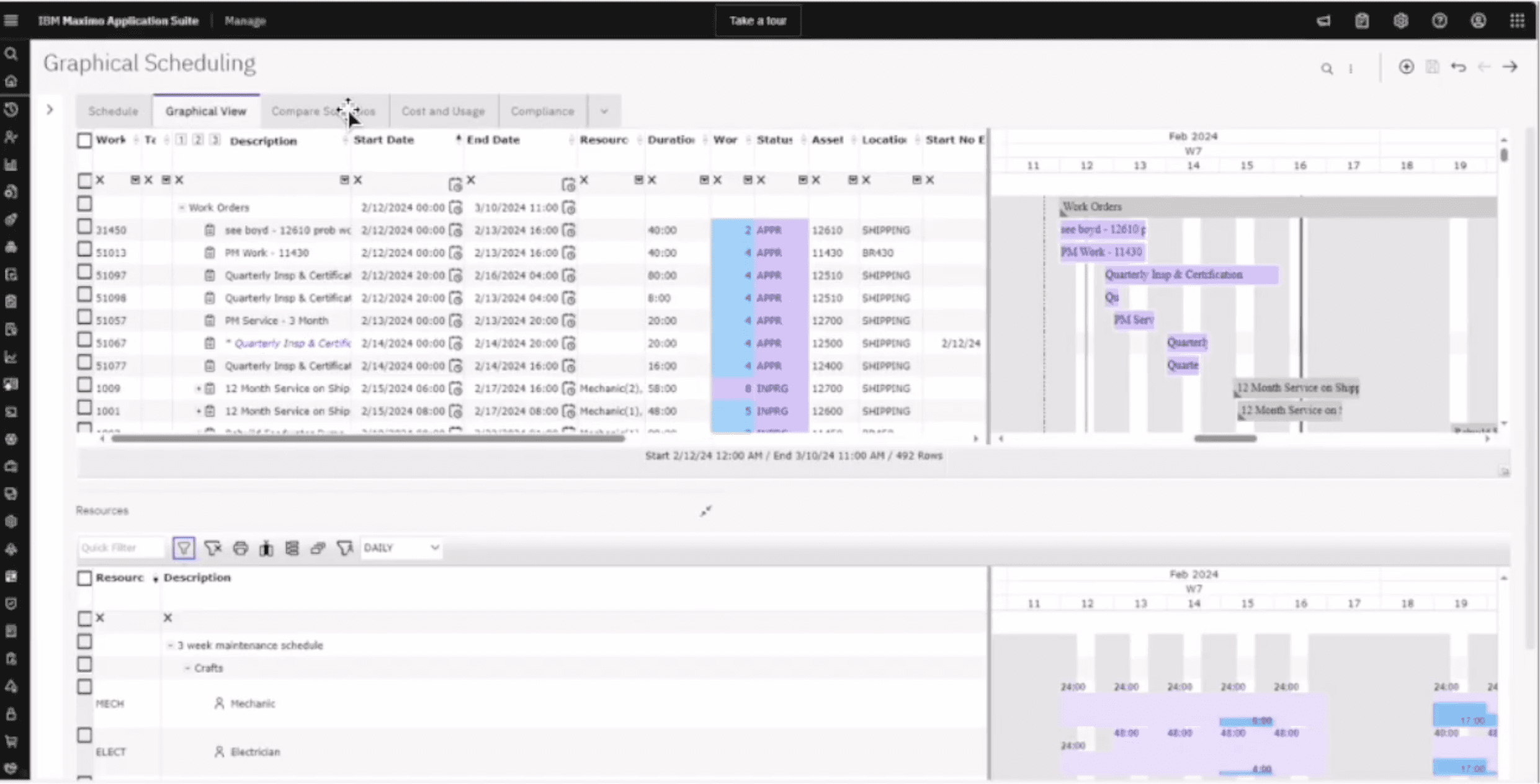The width and height of the screenshot is (1540, 784).
Task: Expand the 12 Month Service row 1009
Action: [x=198, y=388]
